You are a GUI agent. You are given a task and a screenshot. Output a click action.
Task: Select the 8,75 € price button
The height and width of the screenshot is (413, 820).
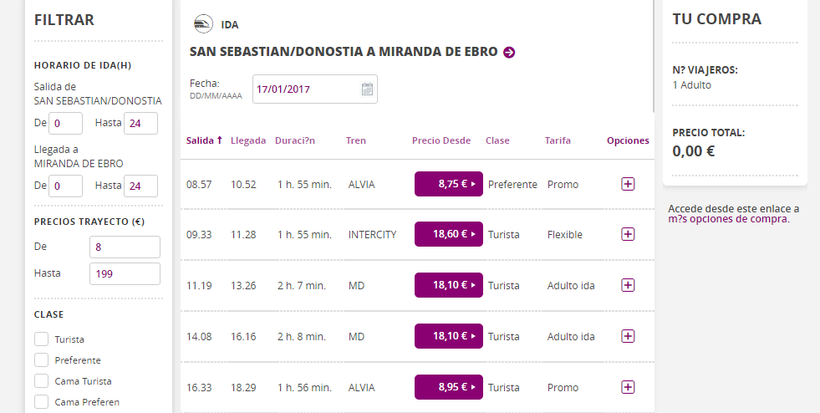pyautogui.click(x=448, y=184)
